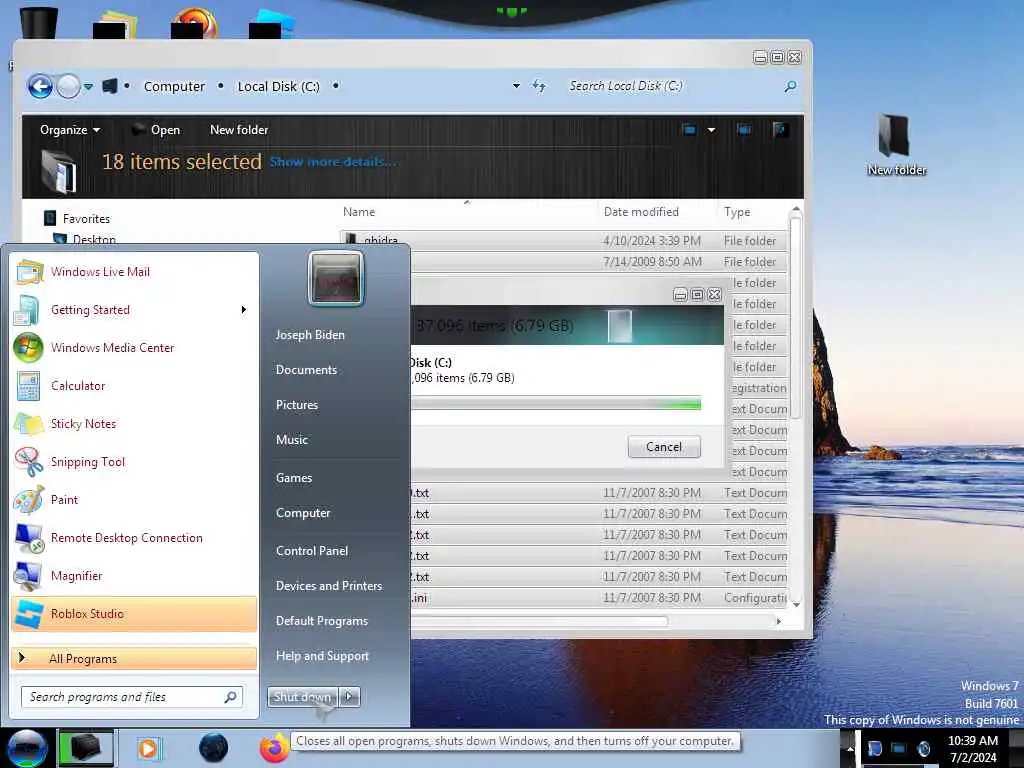The image size is (1024, 768).
Task: Cancel the file operation dialog
Action: (x=664, y=447)
